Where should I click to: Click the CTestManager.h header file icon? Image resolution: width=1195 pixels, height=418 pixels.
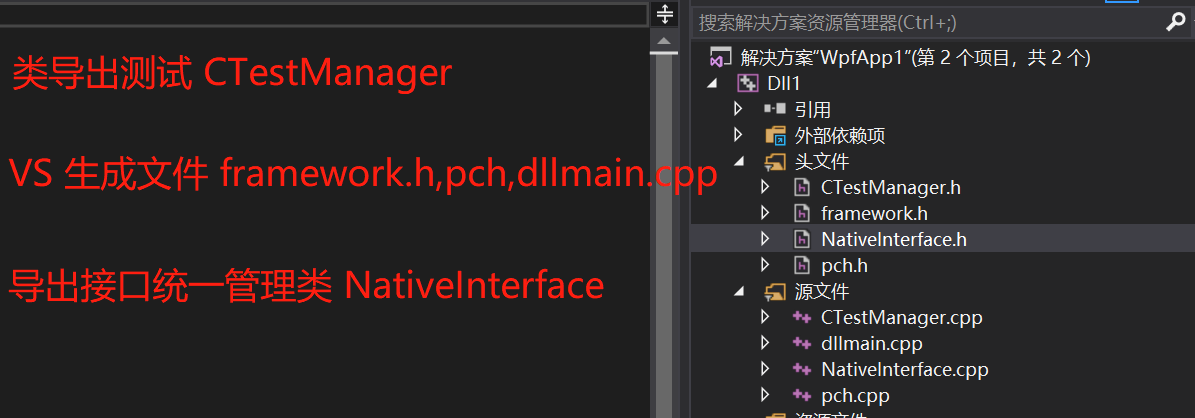tap(801, 188)
